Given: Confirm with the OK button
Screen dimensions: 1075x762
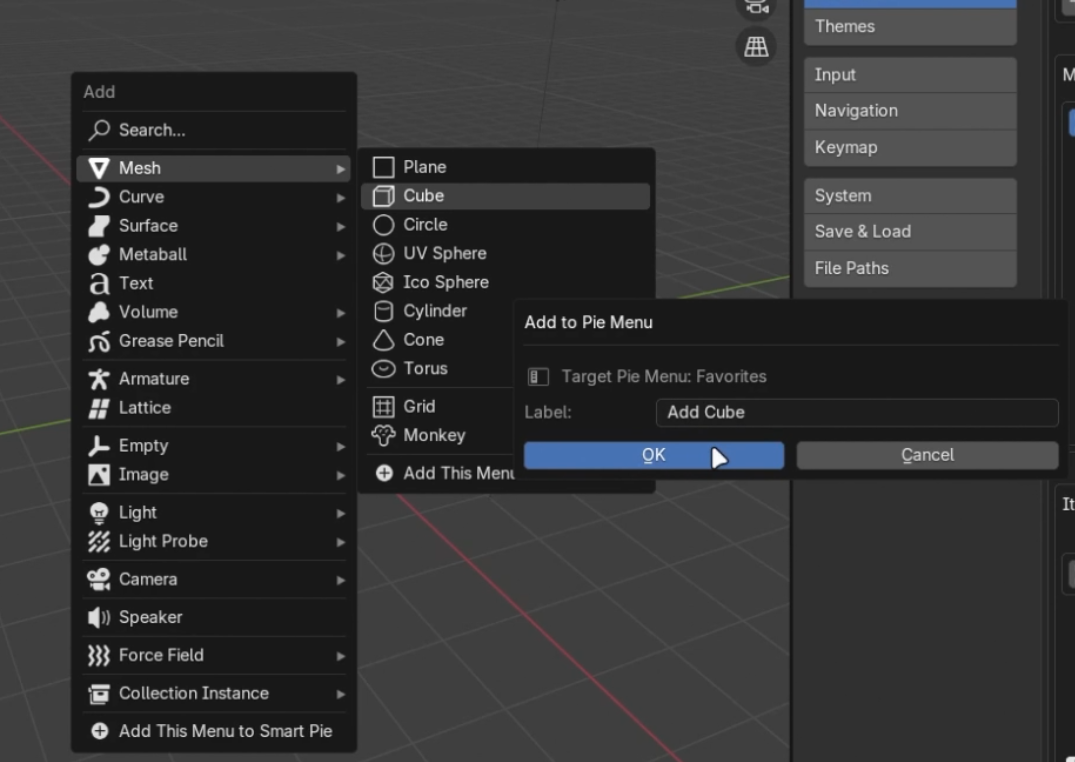Looking at the screenshot, I should tap(653, 455).
